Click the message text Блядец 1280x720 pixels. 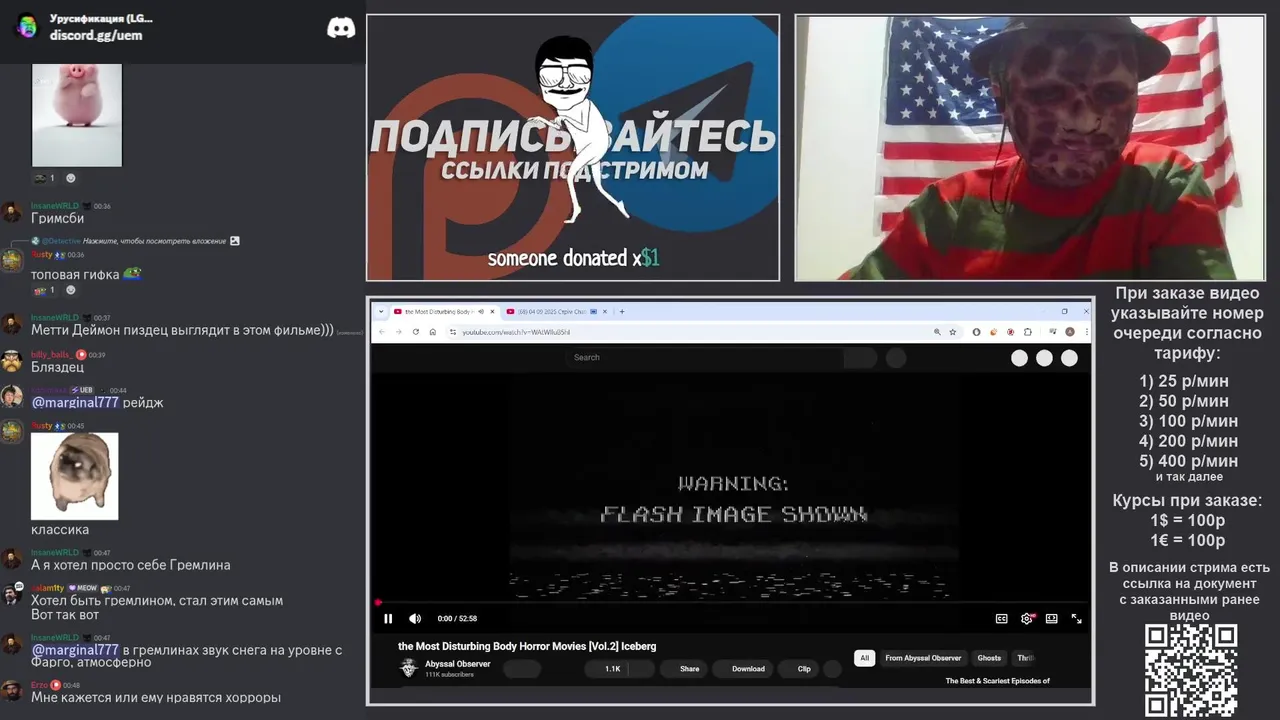tap(57, 367)
